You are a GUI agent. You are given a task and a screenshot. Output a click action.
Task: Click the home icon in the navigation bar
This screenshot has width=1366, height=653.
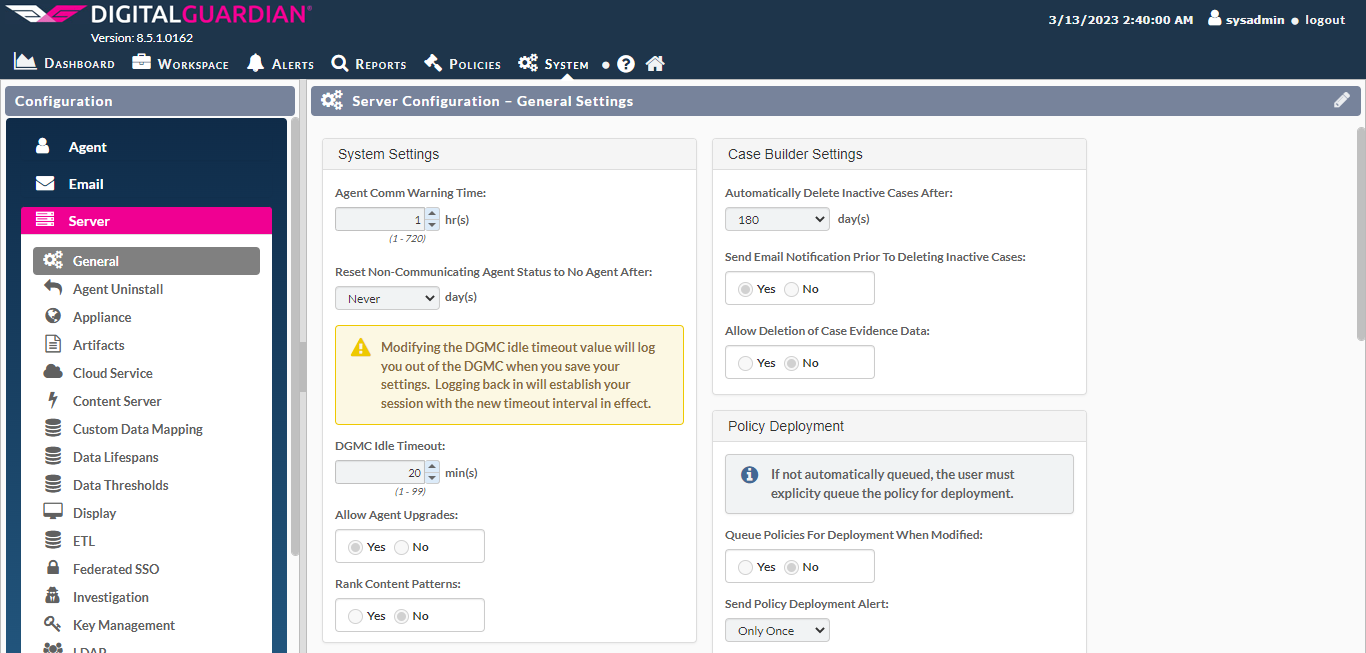point(655,63)
